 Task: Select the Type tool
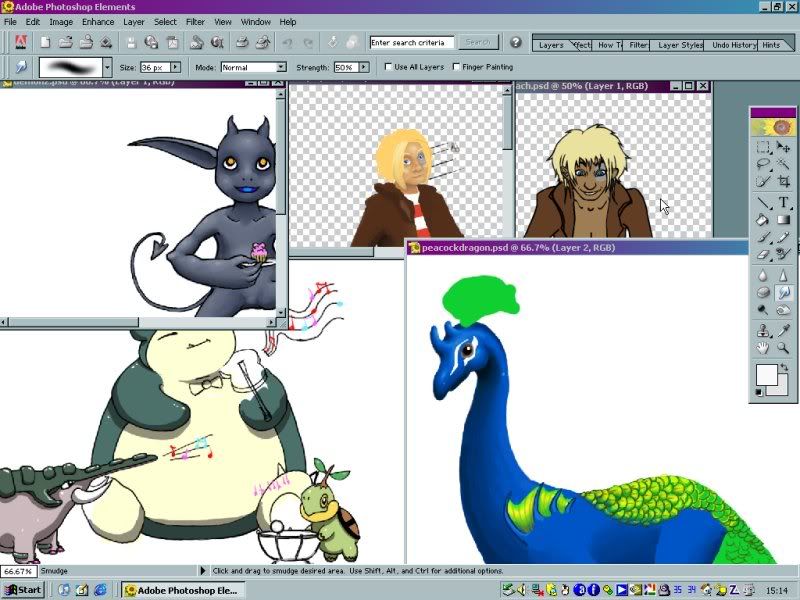tap(783, 203)
